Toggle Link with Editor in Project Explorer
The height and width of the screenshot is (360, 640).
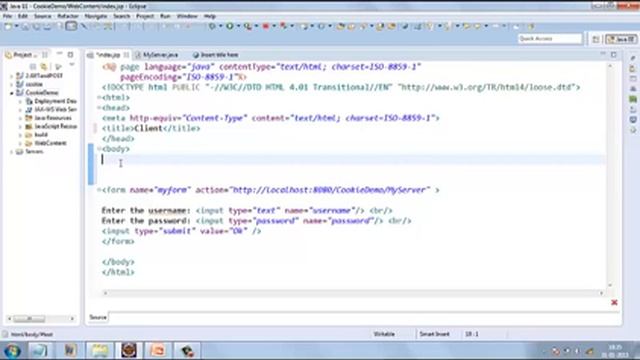(x=44, y=66)
